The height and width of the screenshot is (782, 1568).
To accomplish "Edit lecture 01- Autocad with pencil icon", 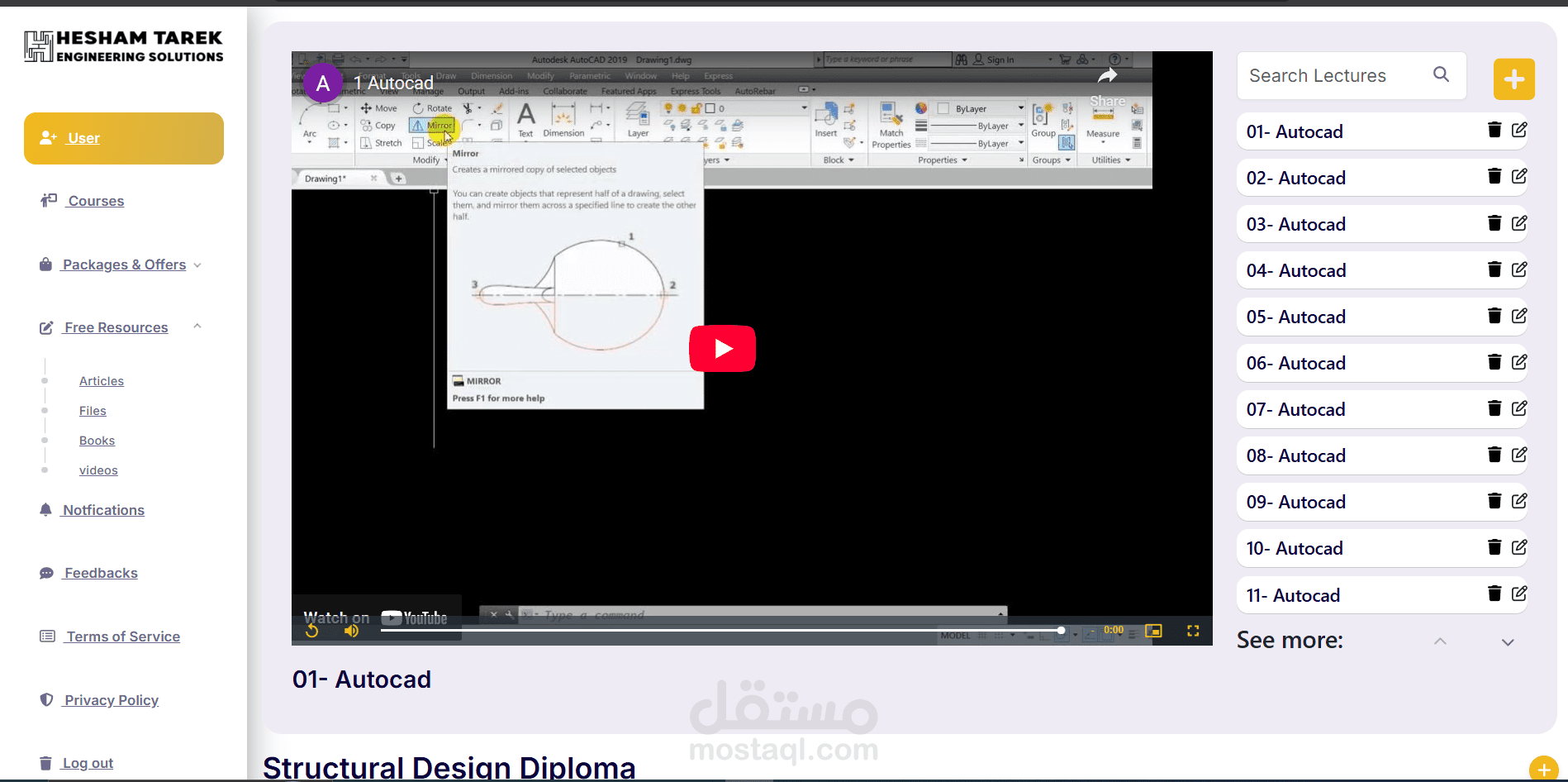I will pos(1519,130).
